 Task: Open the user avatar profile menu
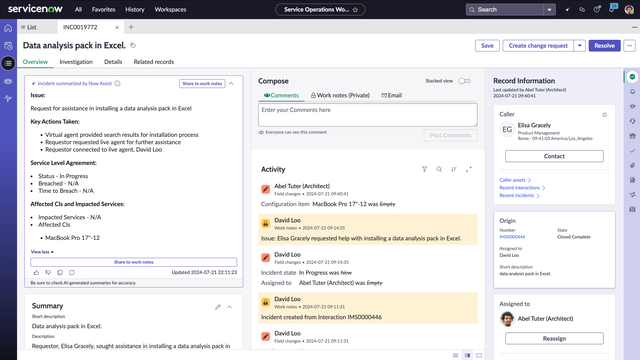coord(629,9)
